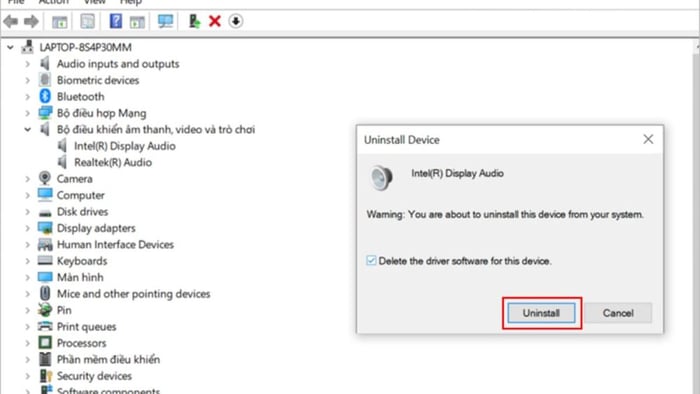Collapse the LAPTOP-8S4P30MM root node
This screenshot has width=700, height=394.
click(10, 47)
